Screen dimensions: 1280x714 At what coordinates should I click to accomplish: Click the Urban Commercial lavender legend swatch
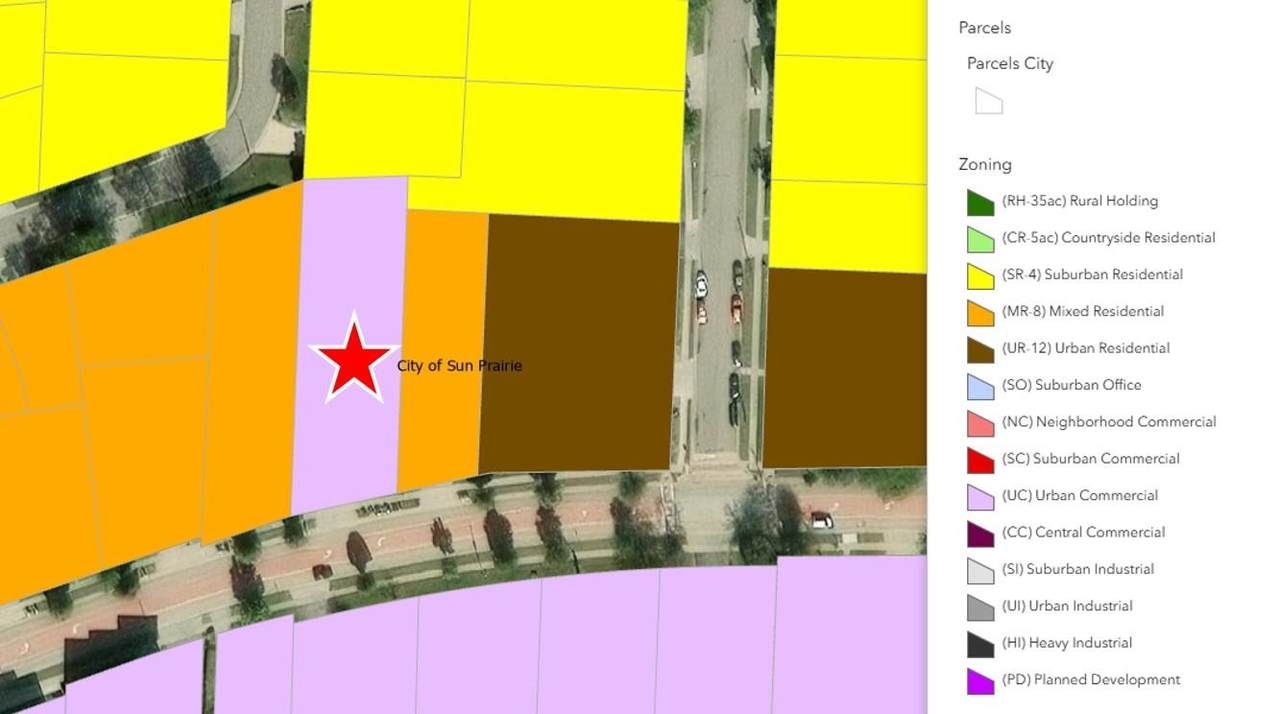pyautogui.click(x=980, y=497)
